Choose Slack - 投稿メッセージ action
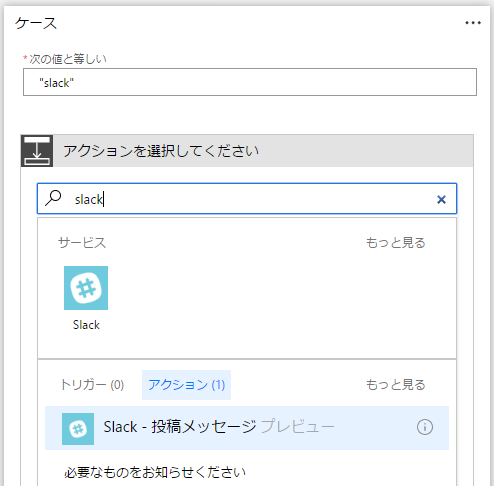494x486 pixels. (247, 428)
